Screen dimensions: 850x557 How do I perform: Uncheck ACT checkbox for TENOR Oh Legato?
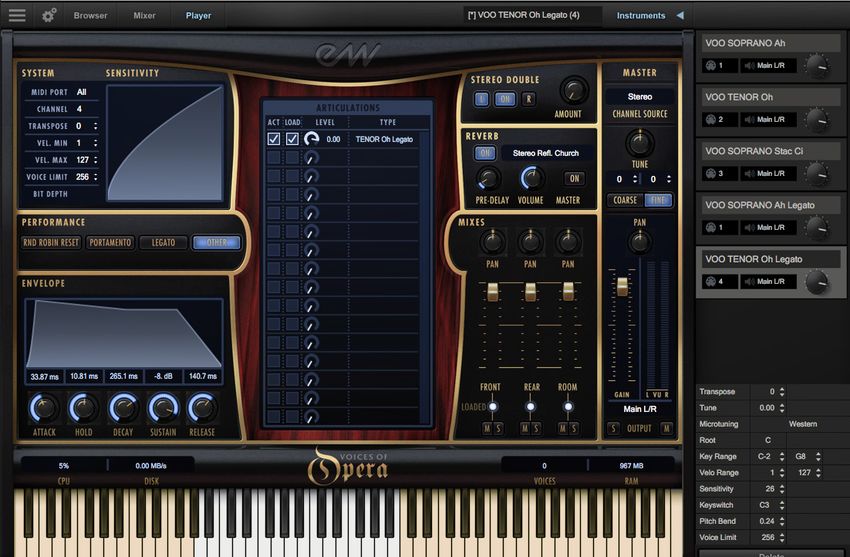pos(273,140)
